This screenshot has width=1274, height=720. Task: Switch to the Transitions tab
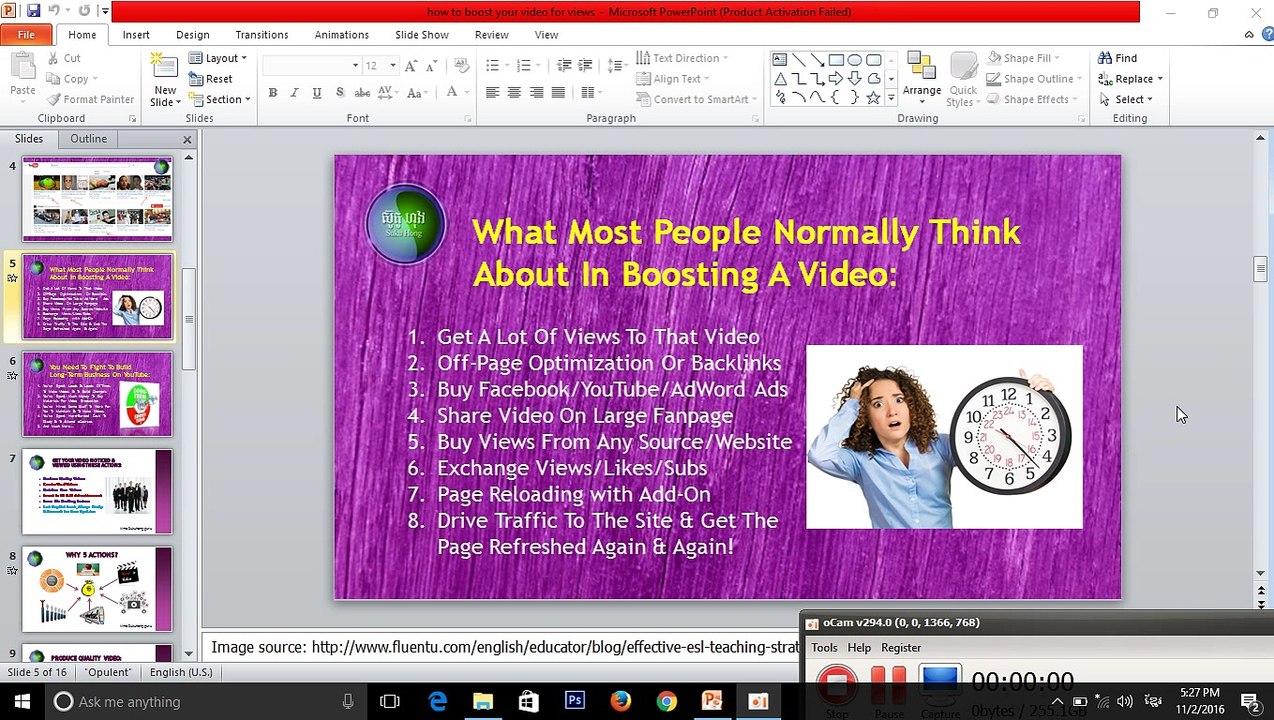pos(262,35)
